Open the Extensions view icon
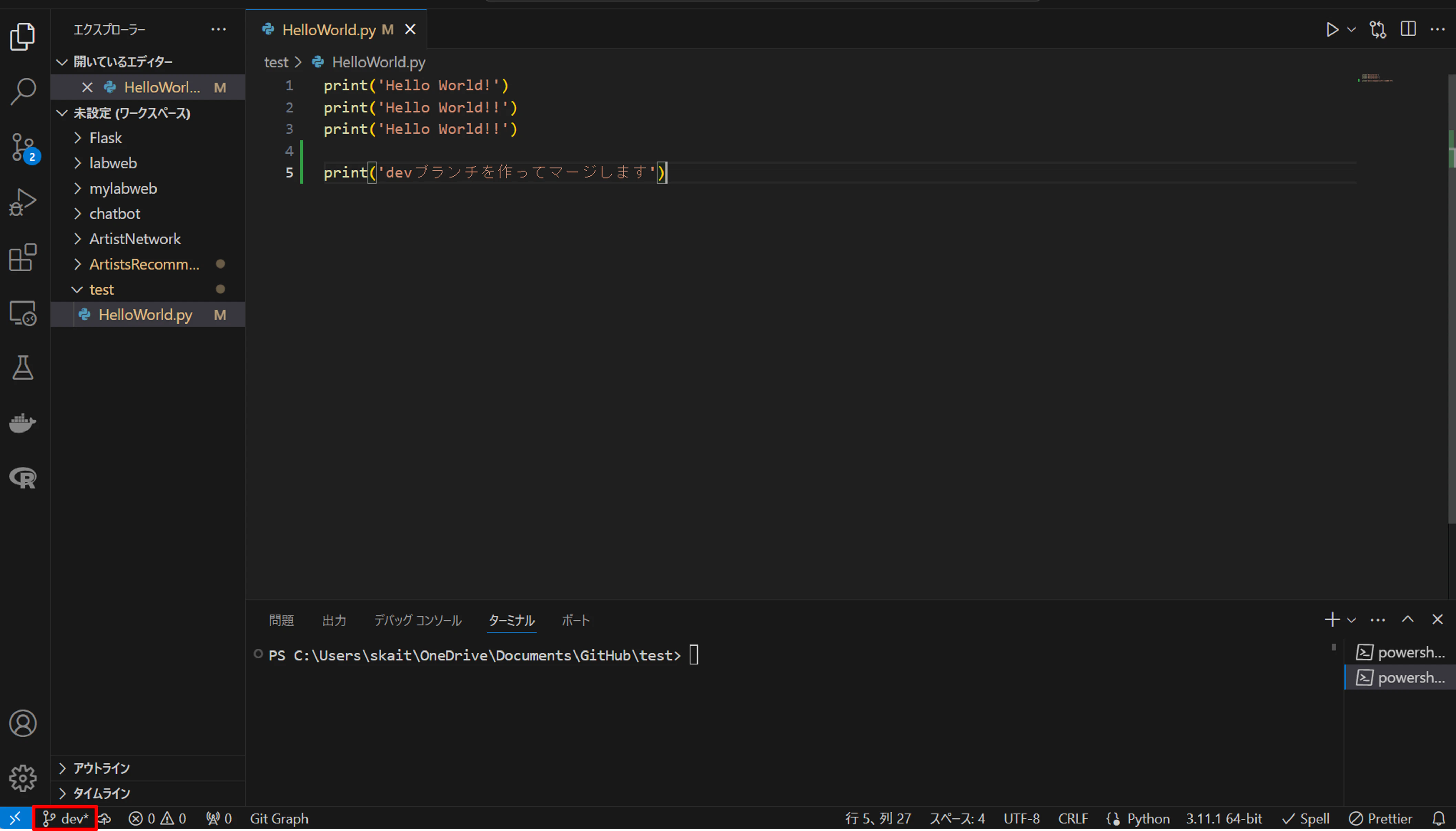The height and width of the screenshot is (831, 1456). pos(23,258)
